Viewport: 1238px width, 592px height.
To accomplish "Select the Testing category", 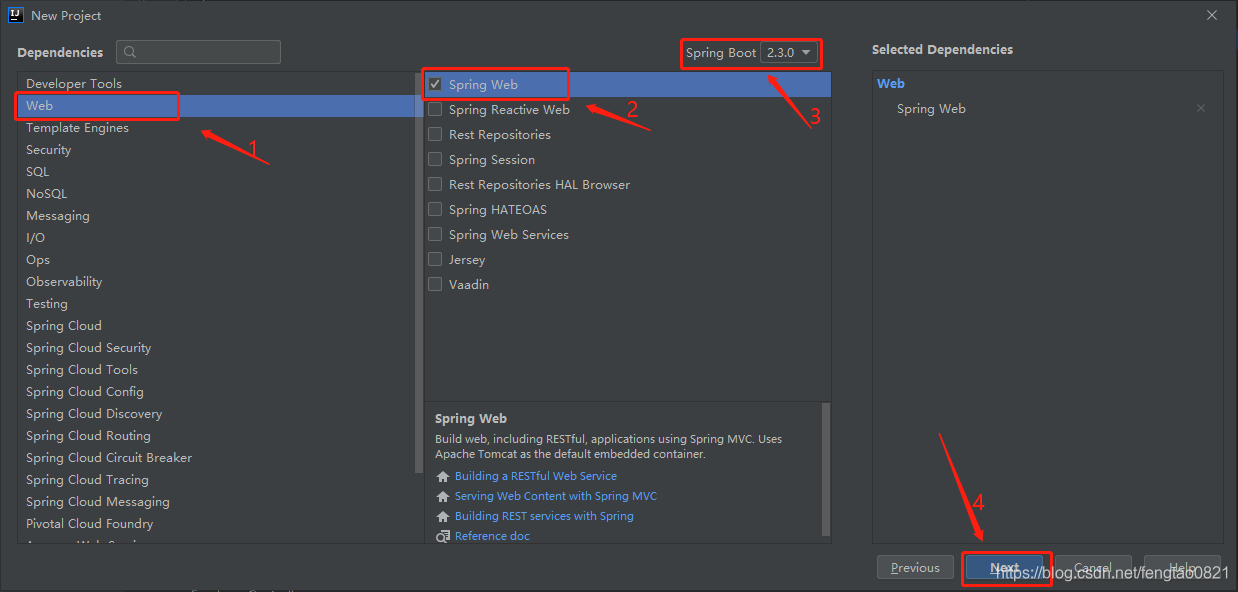I will (x=216, y=304).
